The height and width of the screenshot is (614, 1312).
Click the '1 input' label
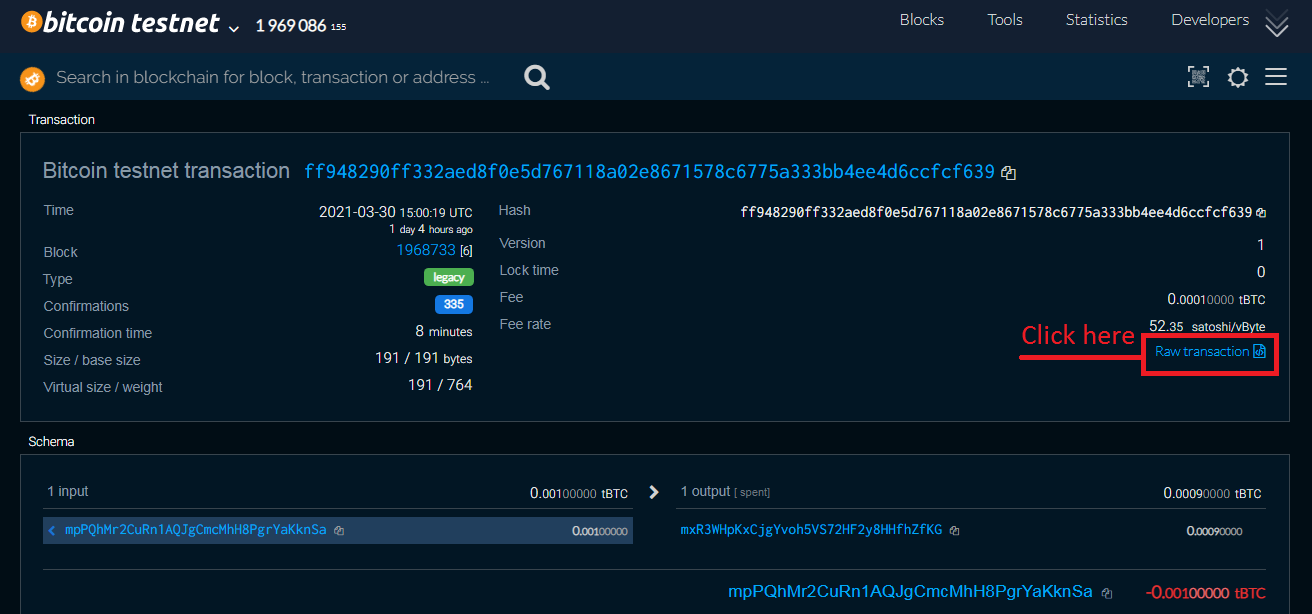[x=68, y=491]
